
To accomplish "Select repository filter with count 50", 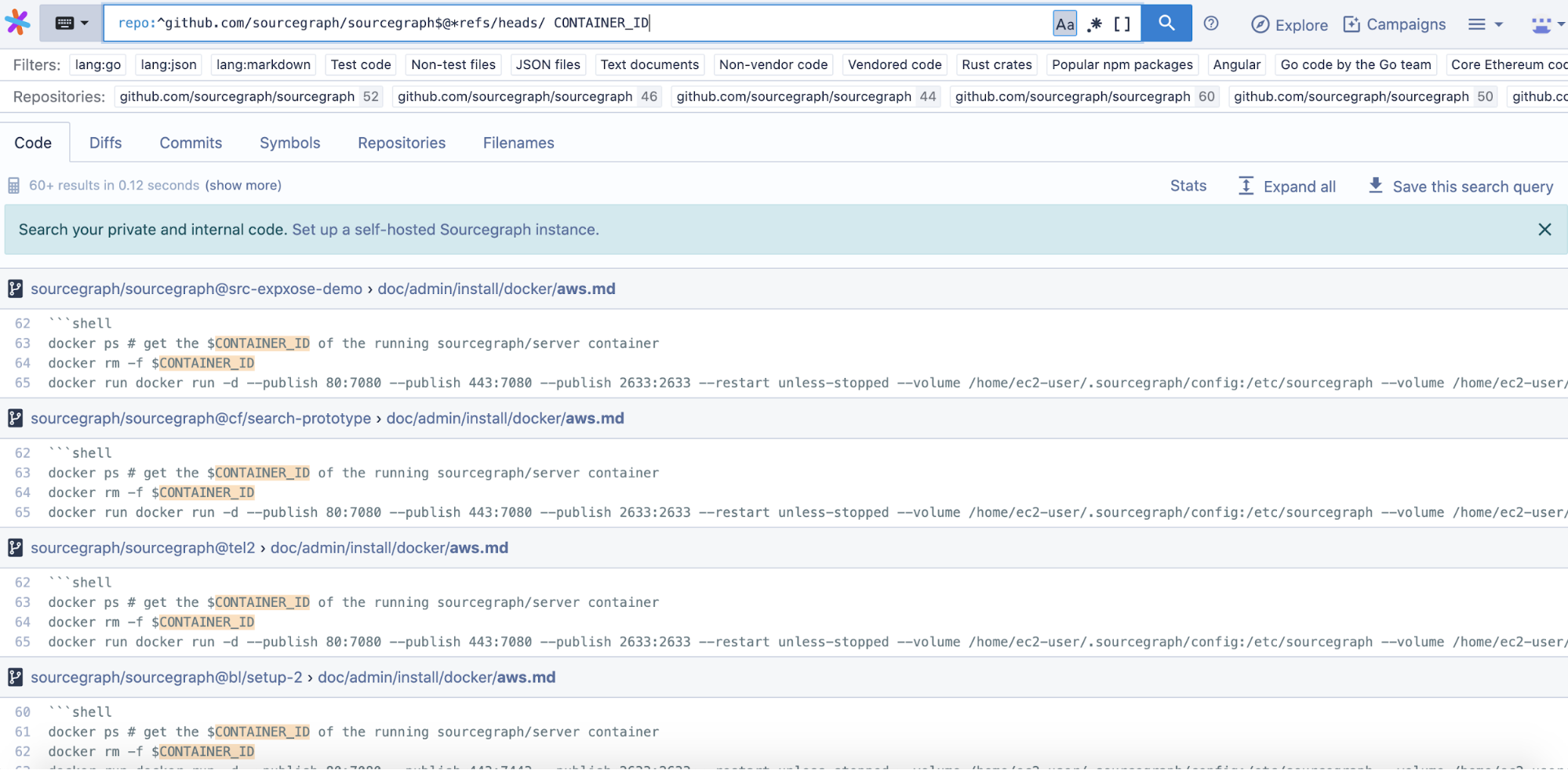I will pyautogui.click(x=1363, y=96).
